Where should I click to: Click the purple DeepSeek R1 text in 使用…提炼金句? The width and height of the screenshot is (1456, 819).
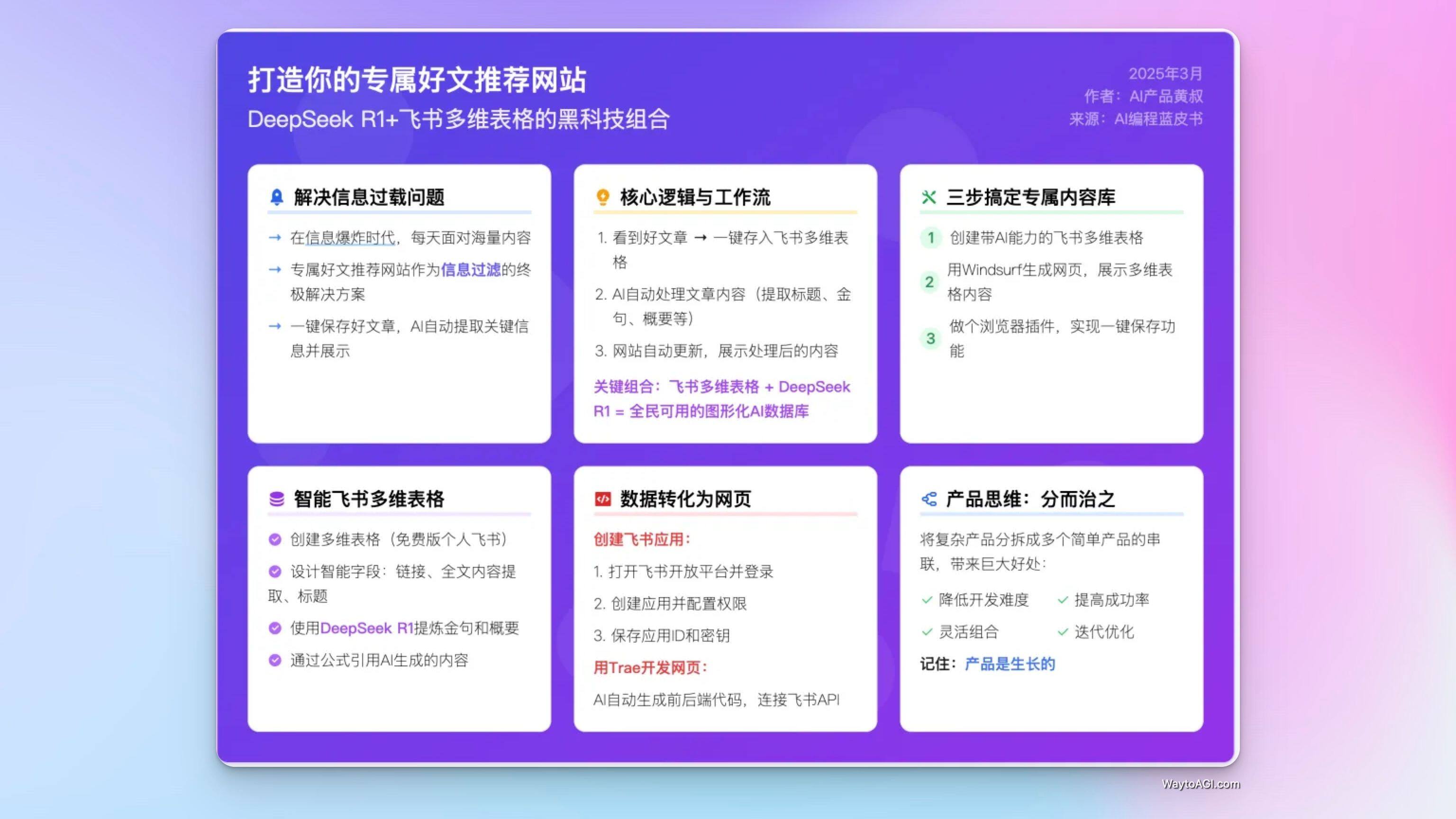click(x=367, y=628)
